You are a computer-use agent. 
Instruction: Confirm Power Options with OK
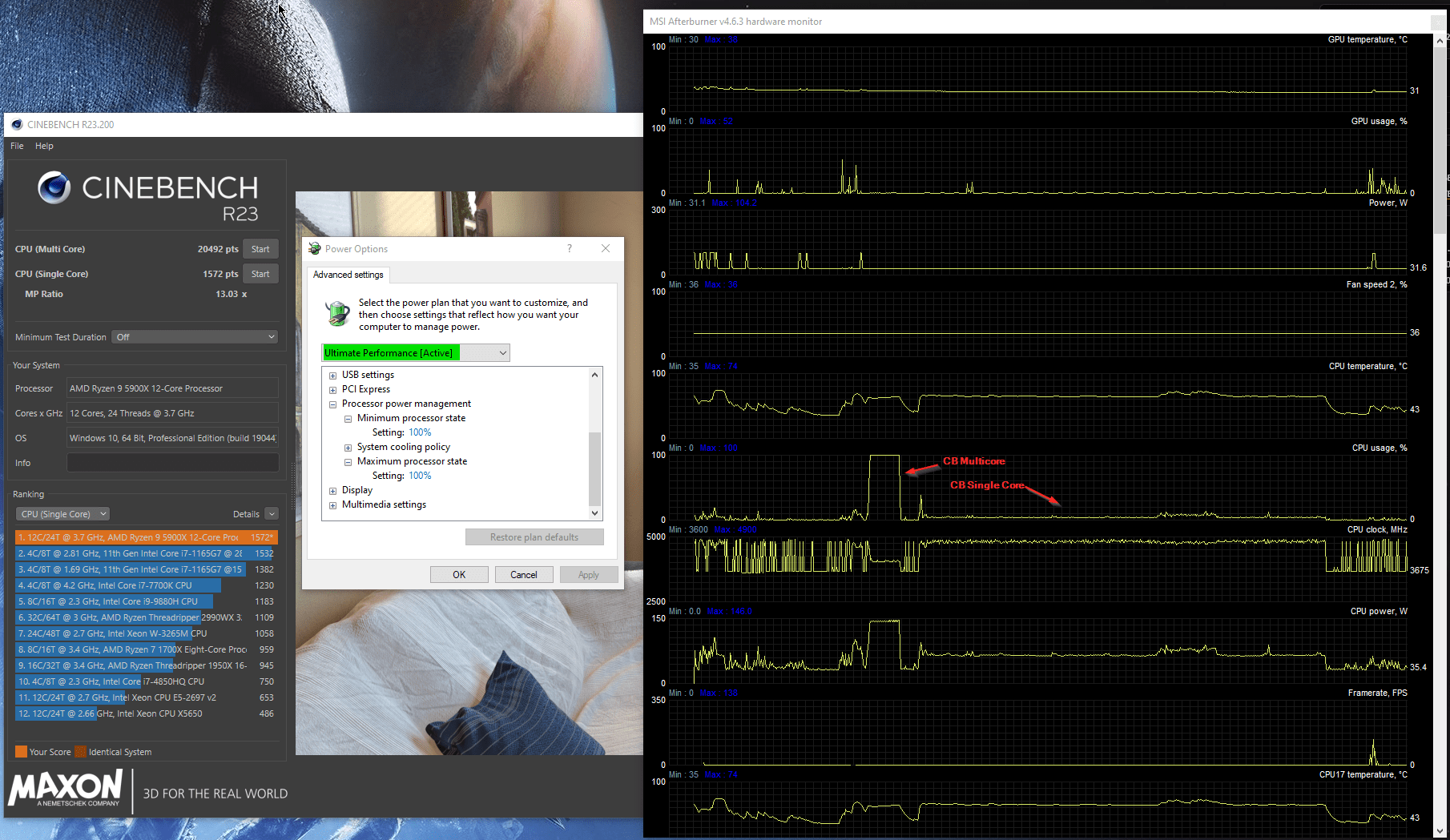459,575
